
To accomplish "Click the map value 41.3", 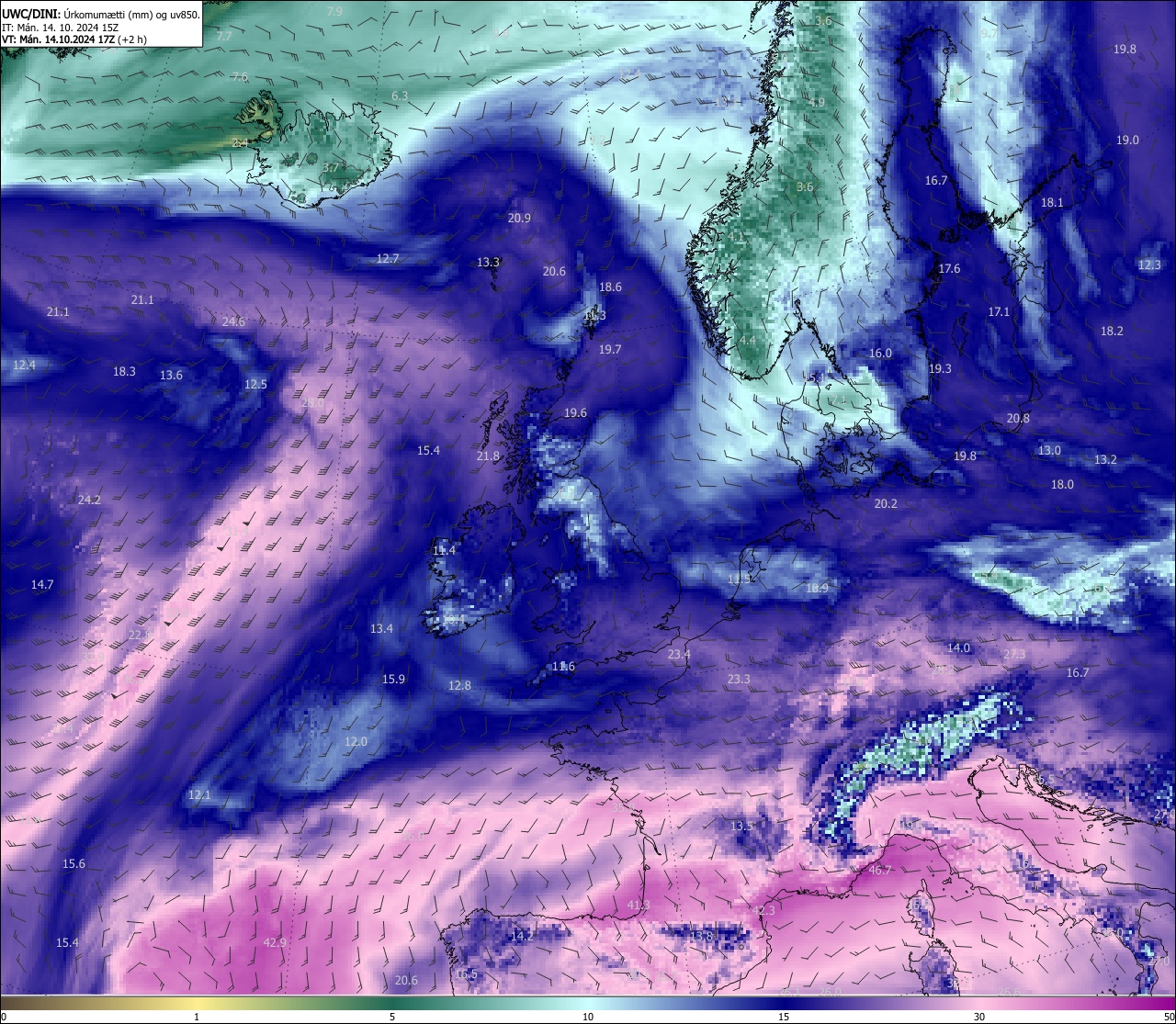I will click(639, 905).
